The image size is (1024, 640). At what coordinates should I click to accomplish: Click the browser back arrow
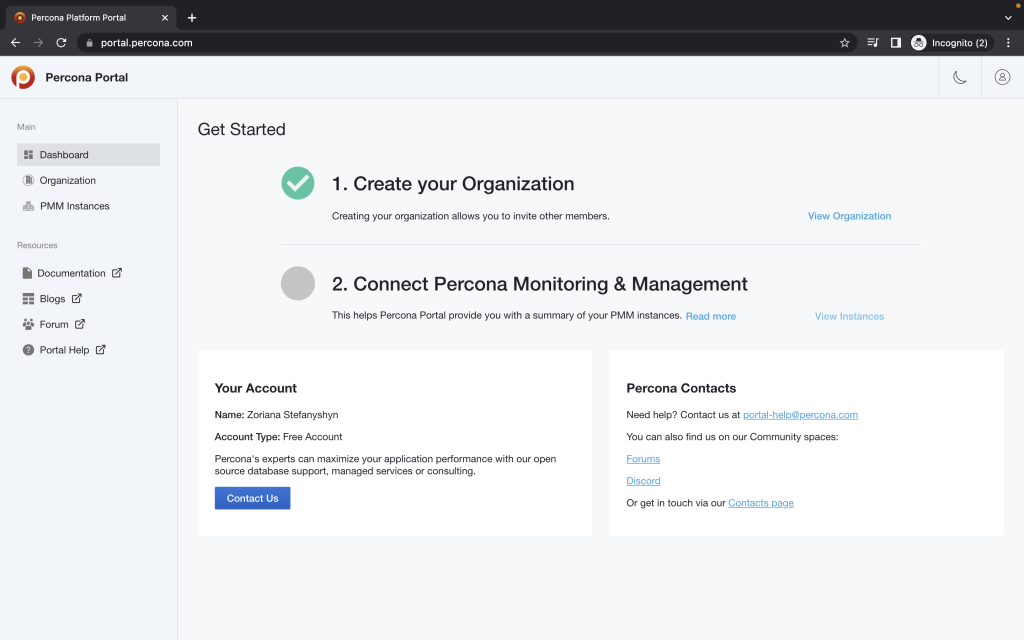[16, 42]
